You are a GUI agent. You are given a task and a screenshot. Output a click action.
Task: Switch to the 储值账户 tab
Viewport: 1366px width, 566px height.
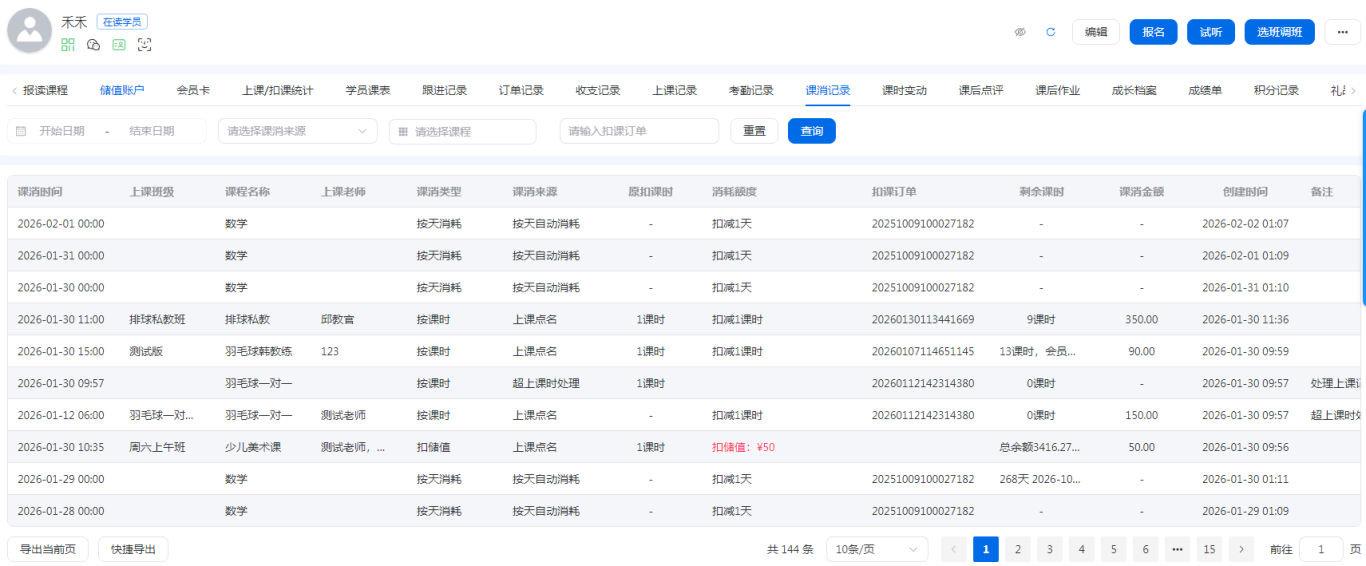pos(122,90)
